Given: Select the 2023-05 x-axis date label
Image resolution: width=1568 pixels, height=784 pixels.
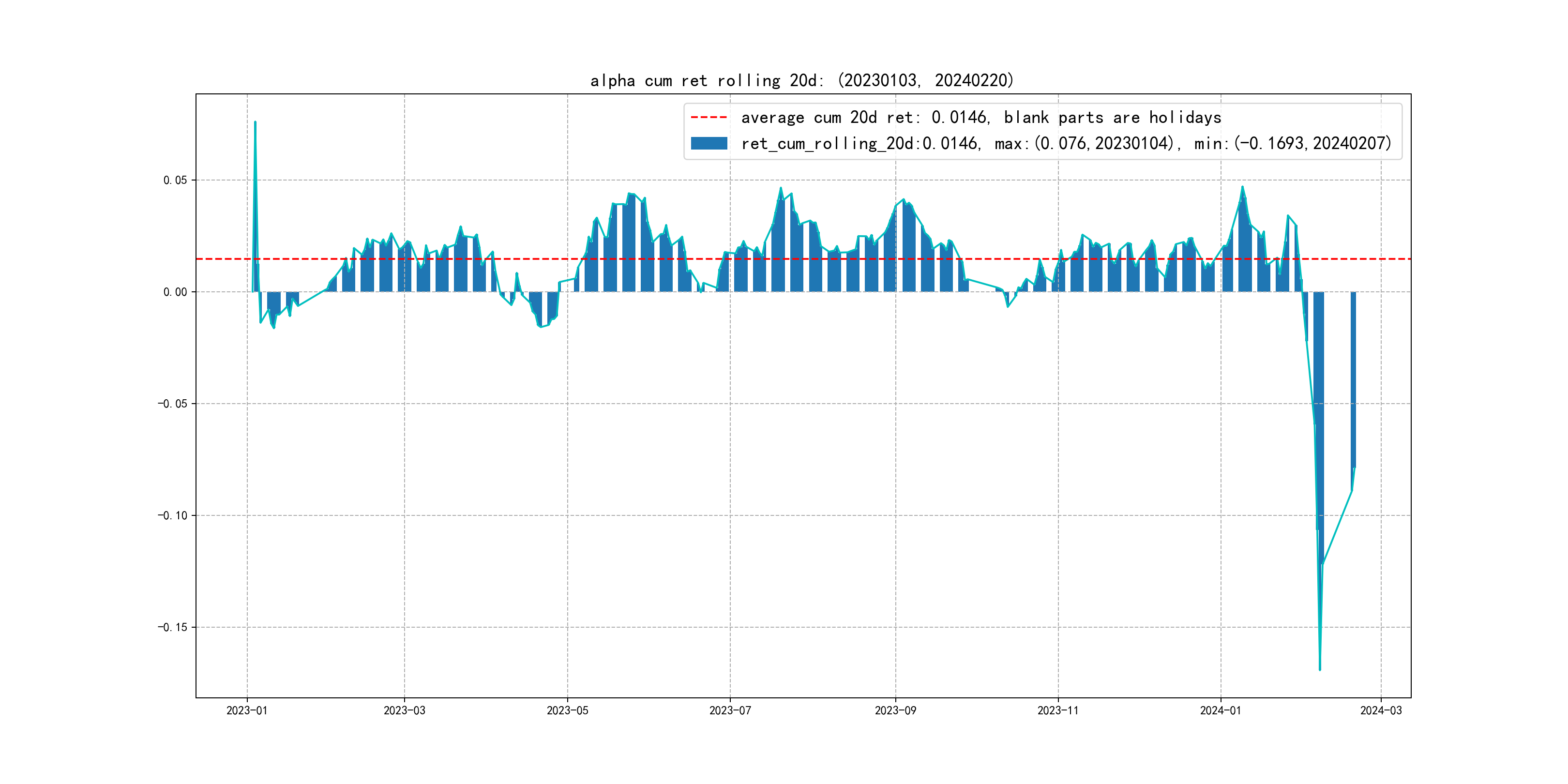Looking at the screenshot, I should pos(567,710).
